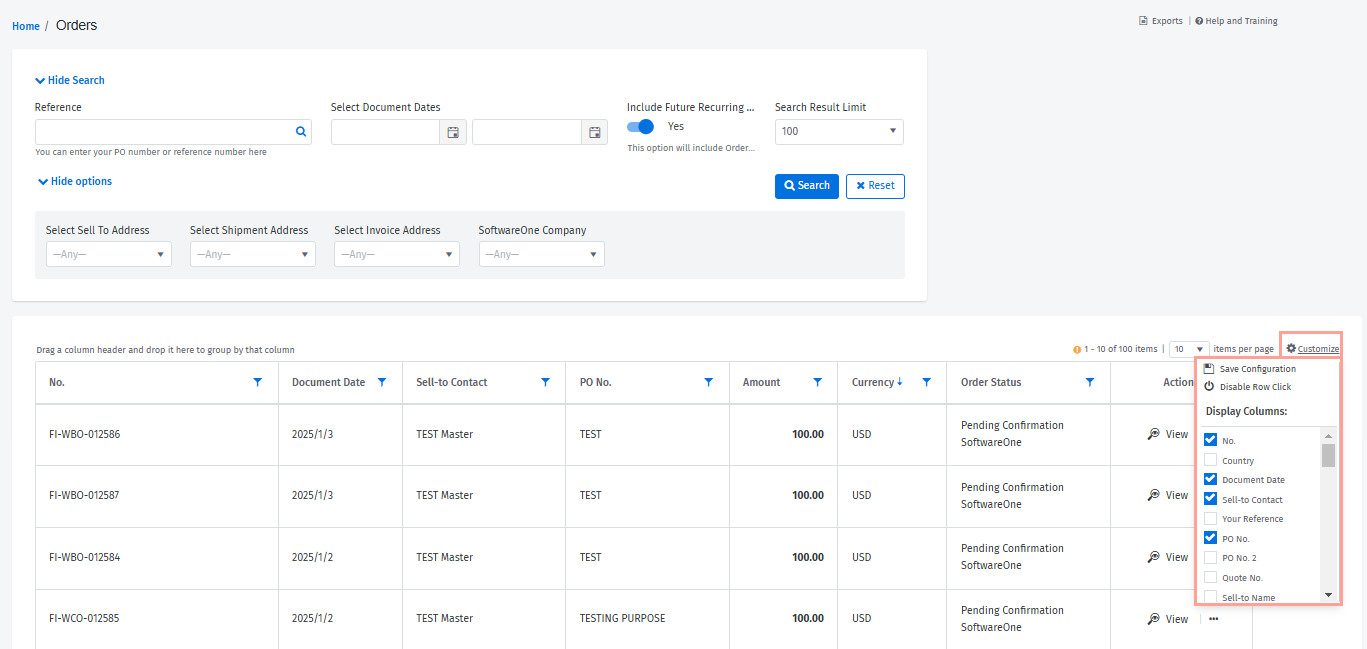Select Save Configuration in Customize menu

coord(1257,369)
